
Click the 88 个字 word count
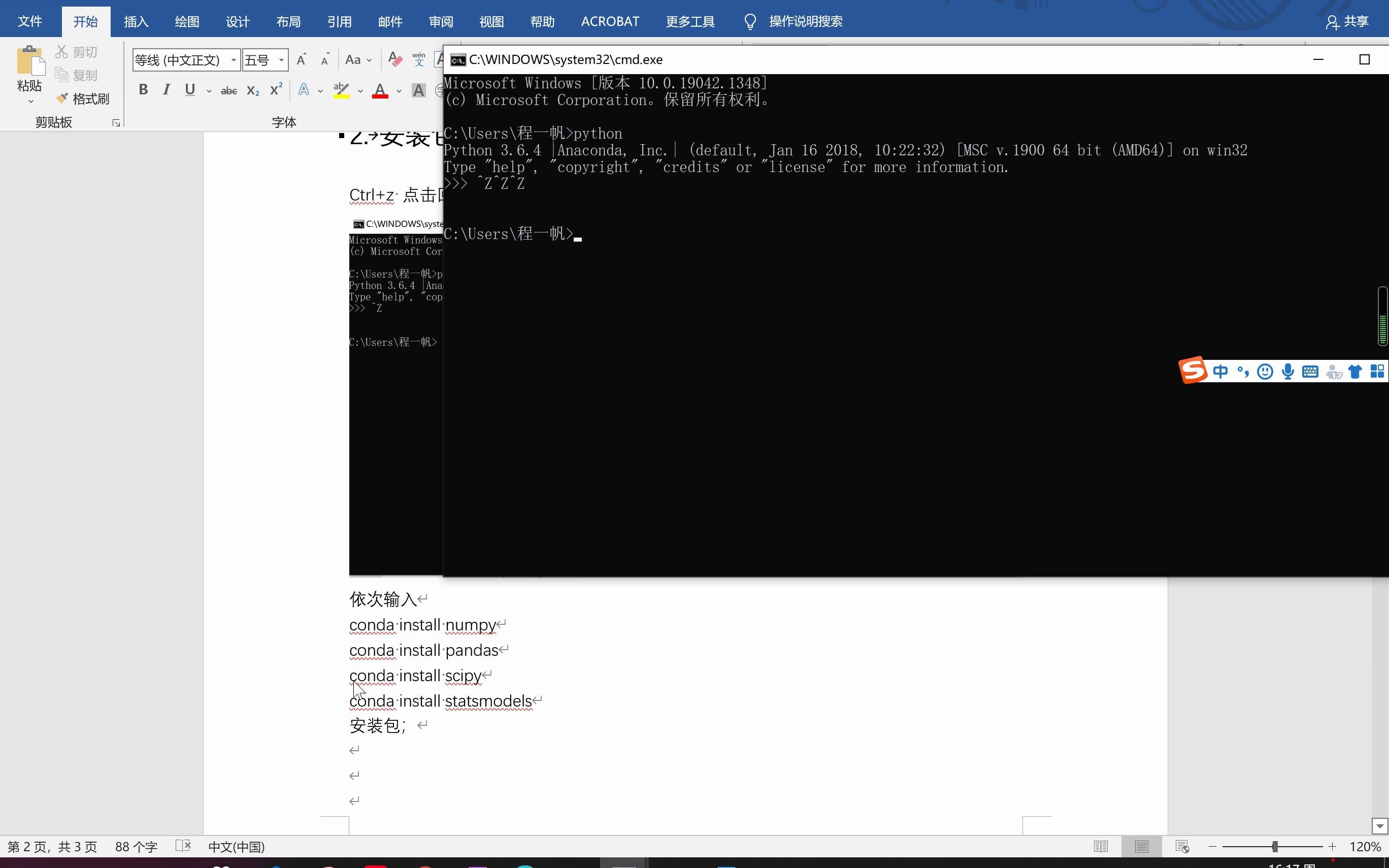click(136, 847)
